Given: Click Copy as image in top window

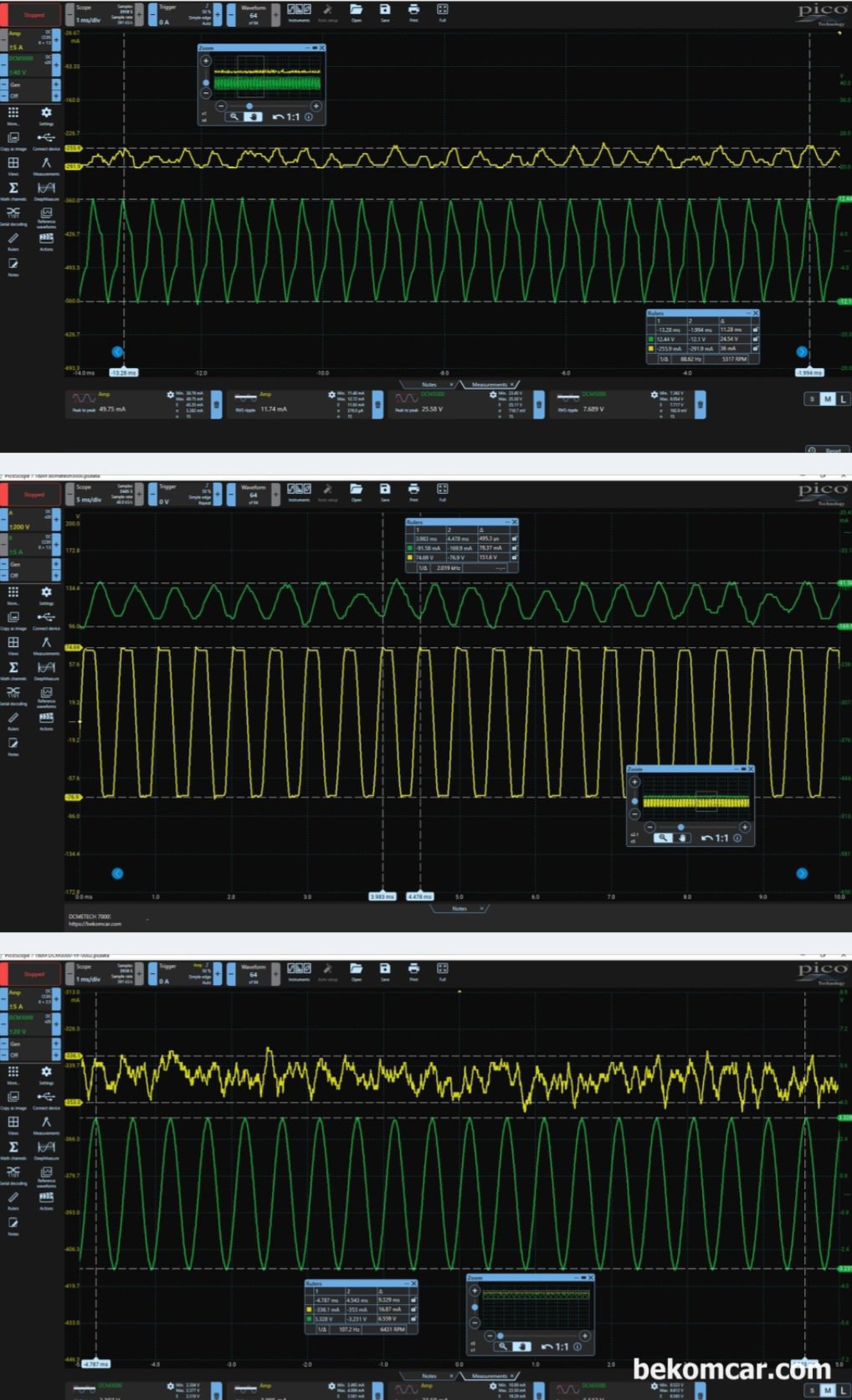Looking at the screenshot, I should point(13,137).
